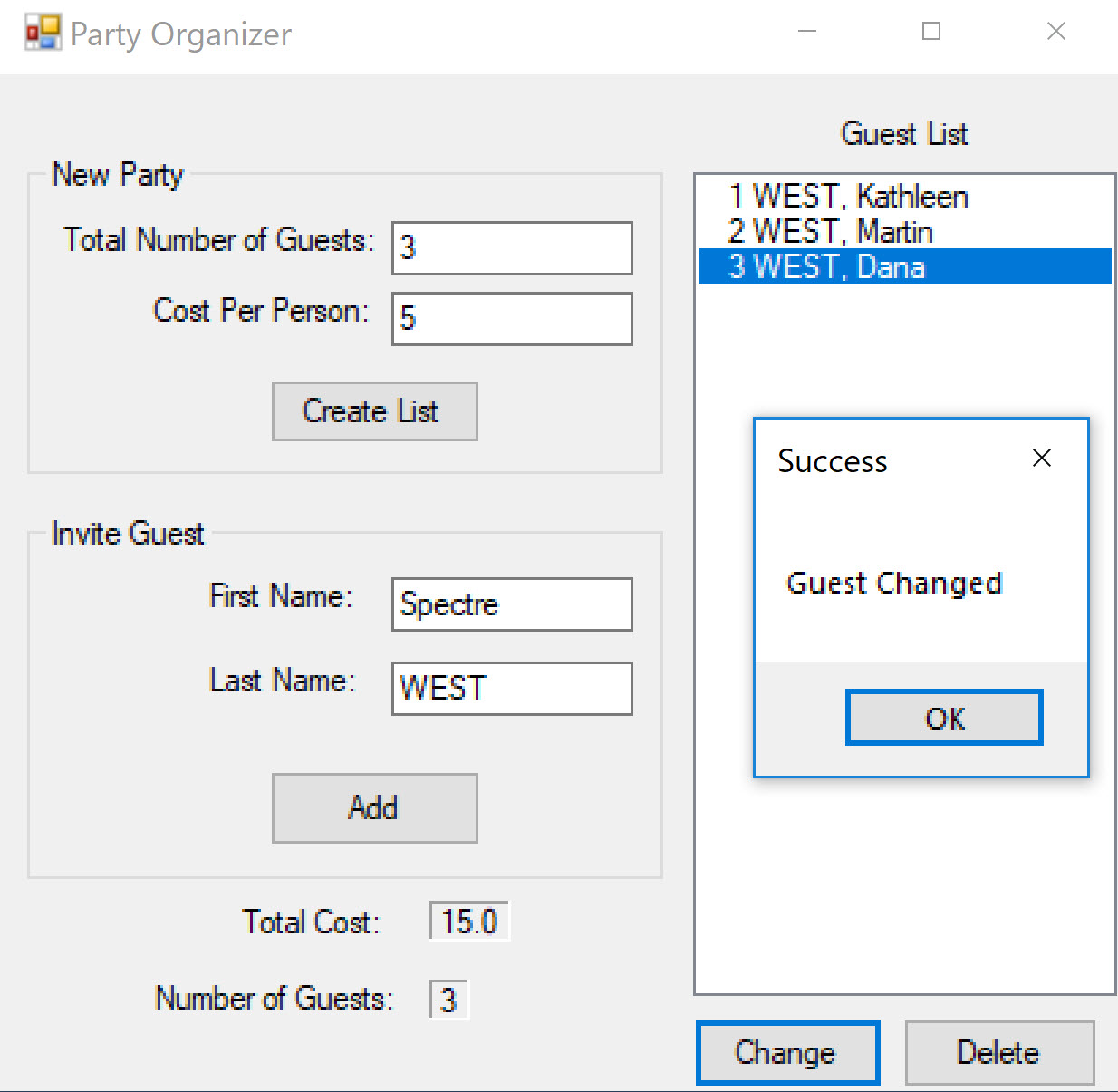This screenshot has height=1092, width=1118.
Task: Maximize the Party Organizer window
Action: click(x=931, y=32)
